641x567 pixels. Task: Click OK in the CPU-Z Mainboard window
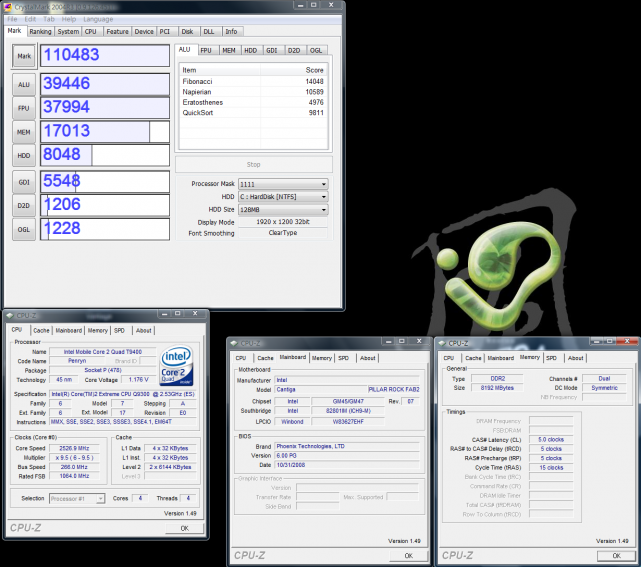[x=409, y=556]
